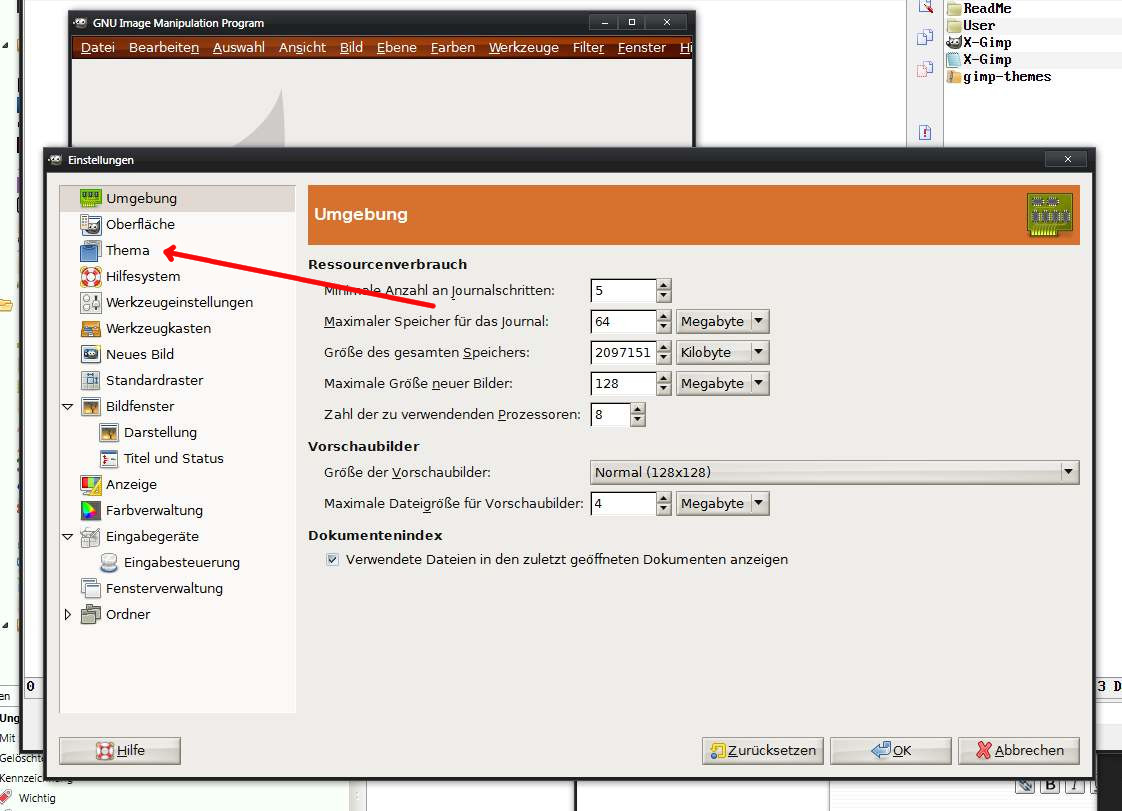
Task: Click the Darstellung icon
Action: 109,432
